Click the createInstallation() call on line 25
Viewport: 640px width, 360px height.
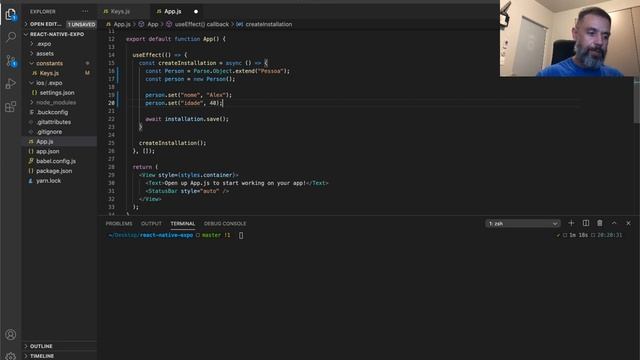[172, 143]
